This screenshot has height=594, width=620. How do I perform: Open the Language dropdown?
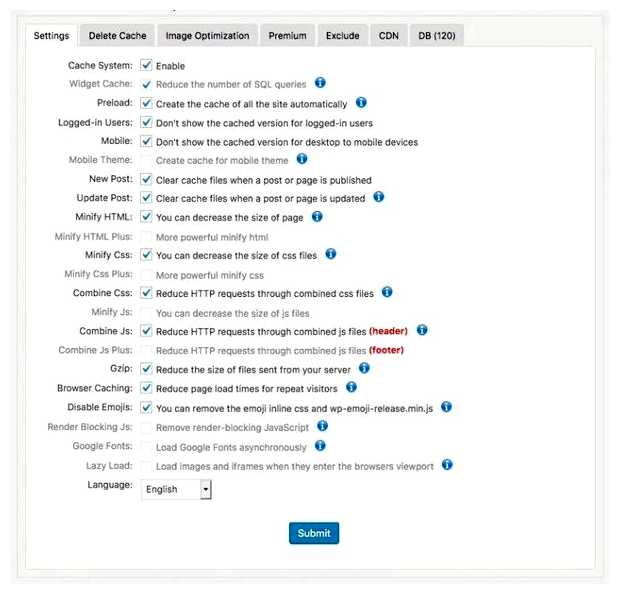point(176,489)
